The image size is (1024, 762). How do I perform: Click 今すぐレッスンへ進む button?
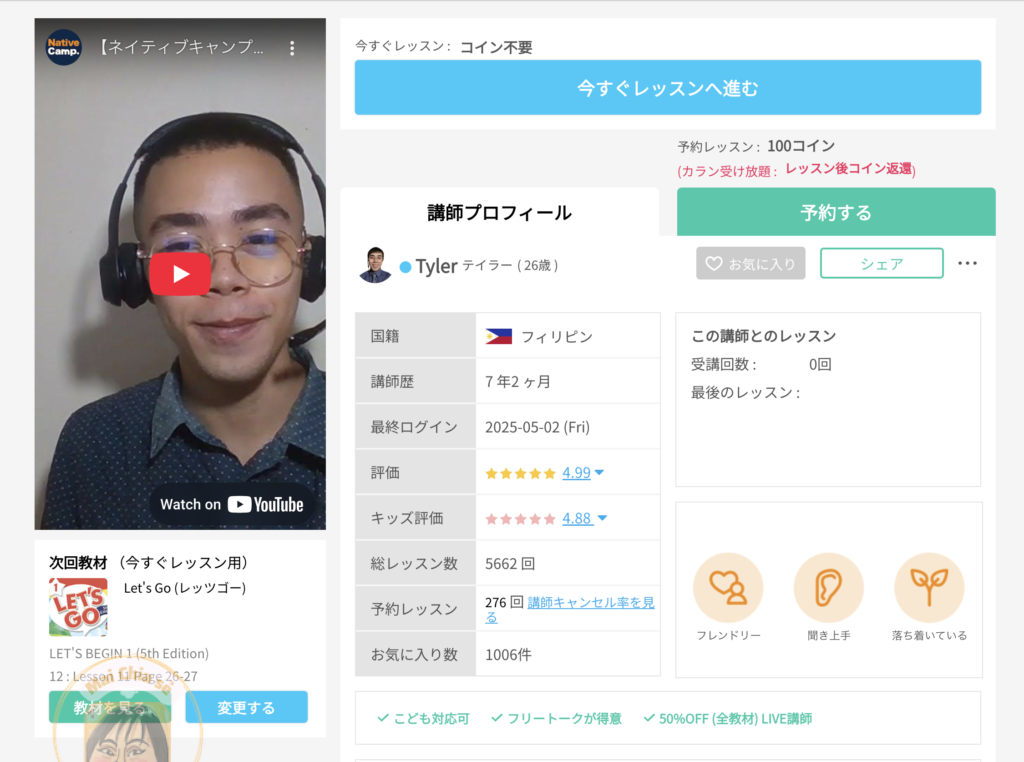(x=667, y=87)
